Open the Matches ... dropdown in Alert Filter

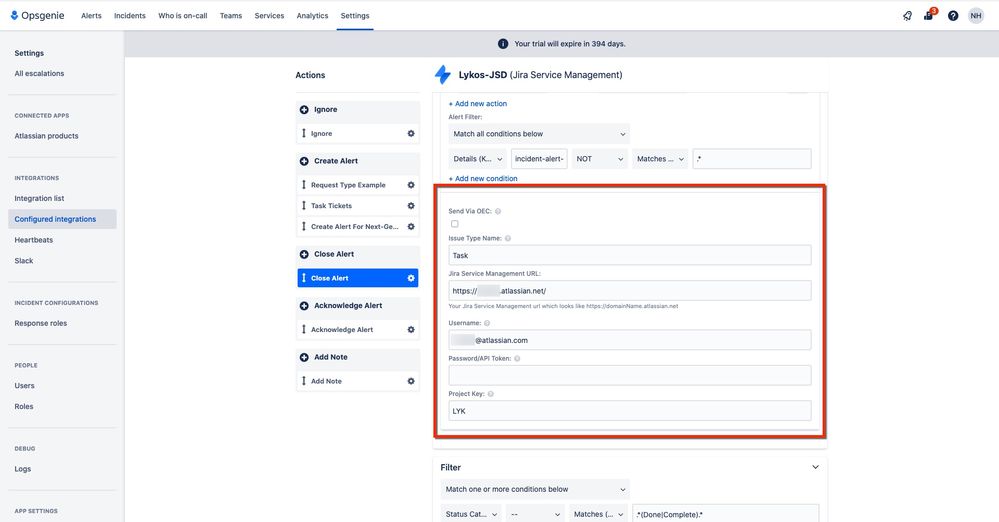(660, 159)
